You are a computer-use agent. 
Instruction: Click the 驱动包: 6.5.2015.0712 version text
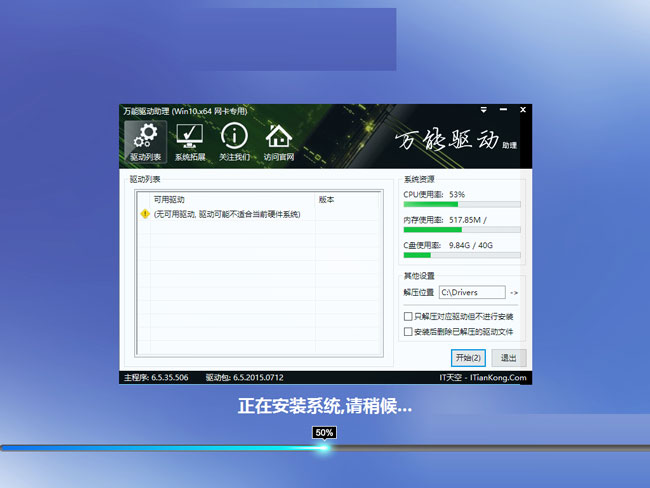pyautogui.click(x=245, y=378)
